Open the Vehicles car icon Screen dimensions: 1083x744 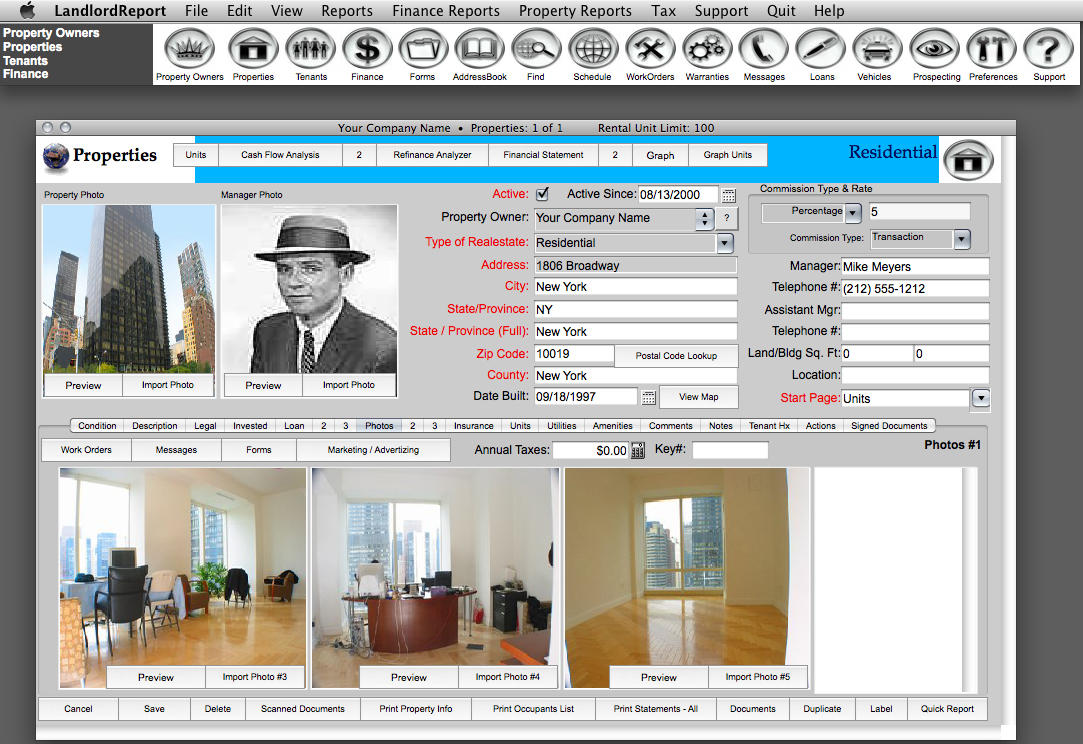point(877,49)
